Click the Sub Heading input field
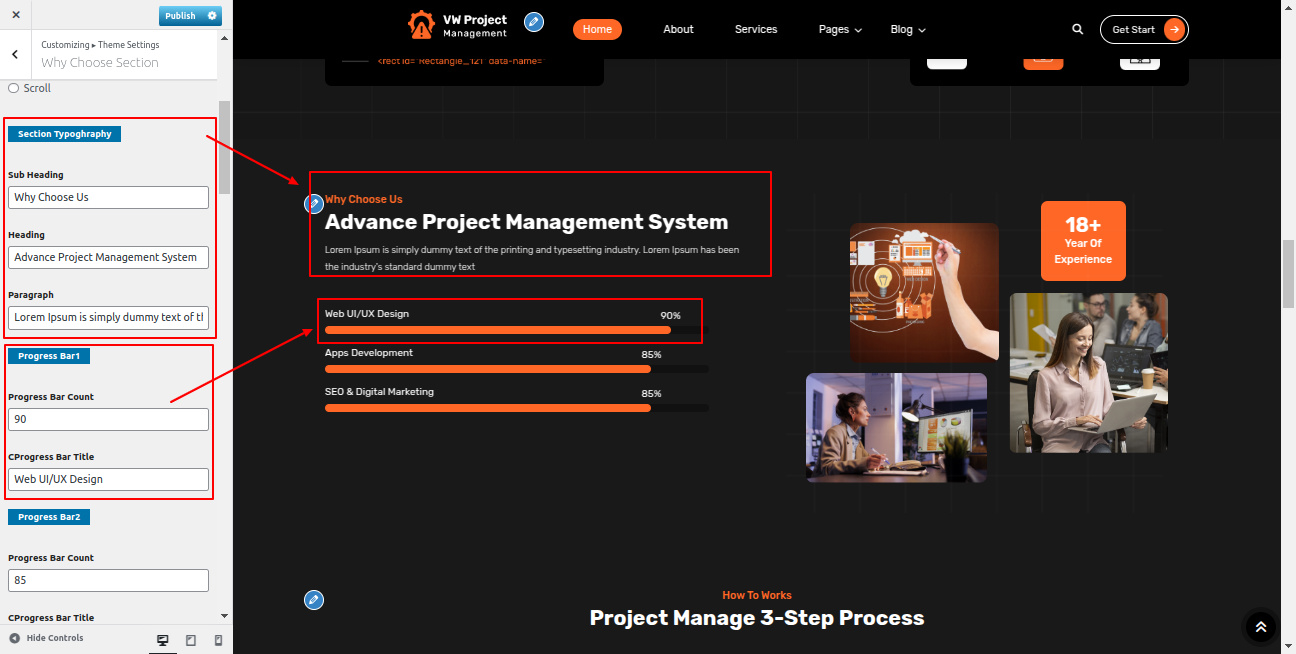This screenshot has width=1296, height=654. (x=108, y=197)
